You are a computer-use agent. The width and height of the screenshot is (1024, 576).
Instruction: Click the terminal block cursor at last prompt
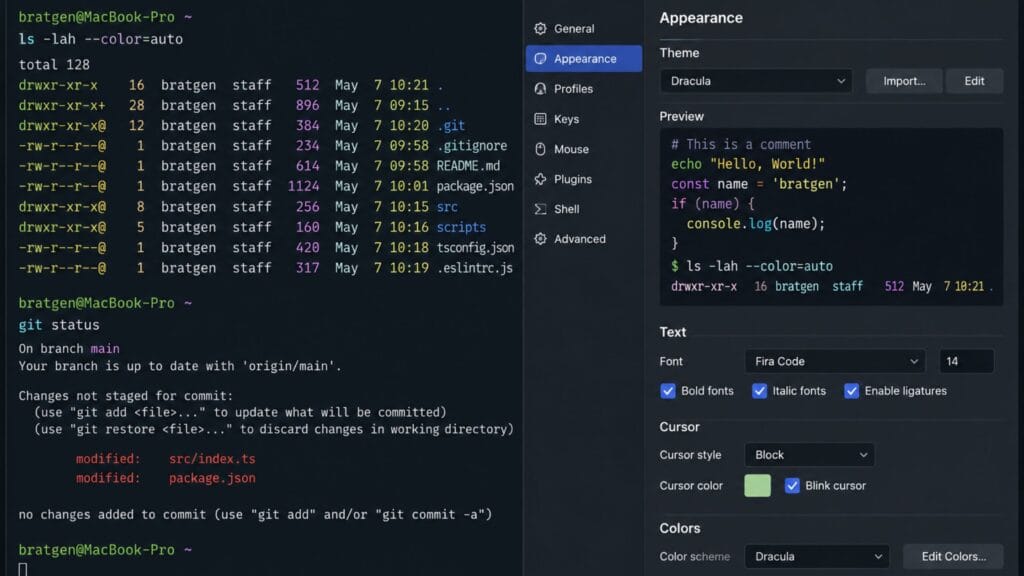coord(23,569)
